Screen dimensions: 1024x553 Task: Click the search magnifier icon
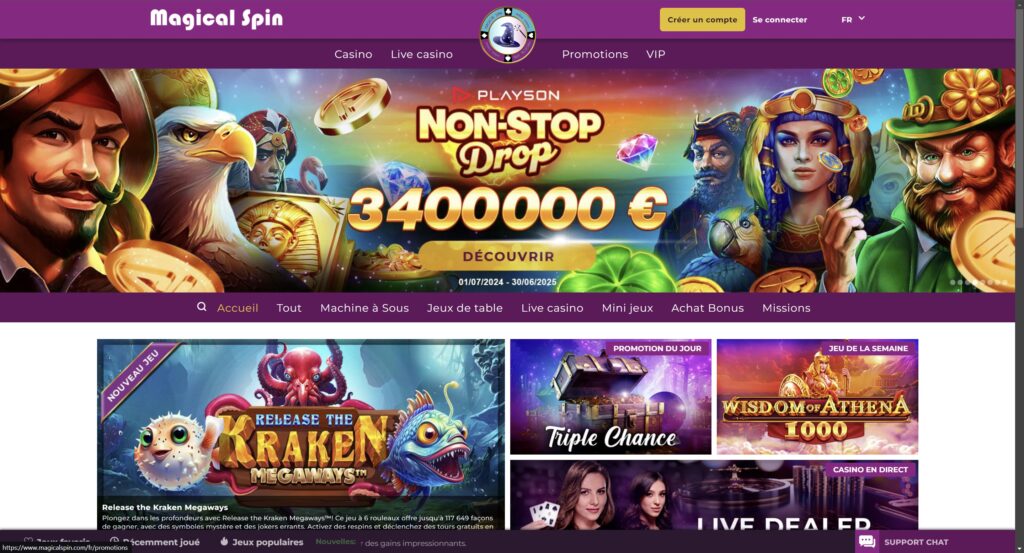click(x=202, y=307)
